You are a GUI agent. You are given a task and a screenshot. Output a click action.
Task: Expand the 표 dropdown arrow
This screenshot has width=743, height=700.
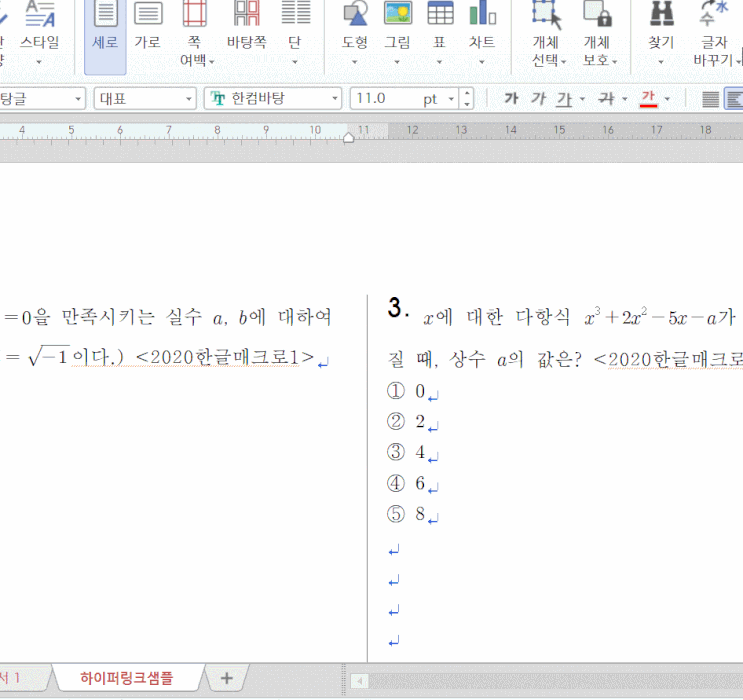tap(439, 62)
